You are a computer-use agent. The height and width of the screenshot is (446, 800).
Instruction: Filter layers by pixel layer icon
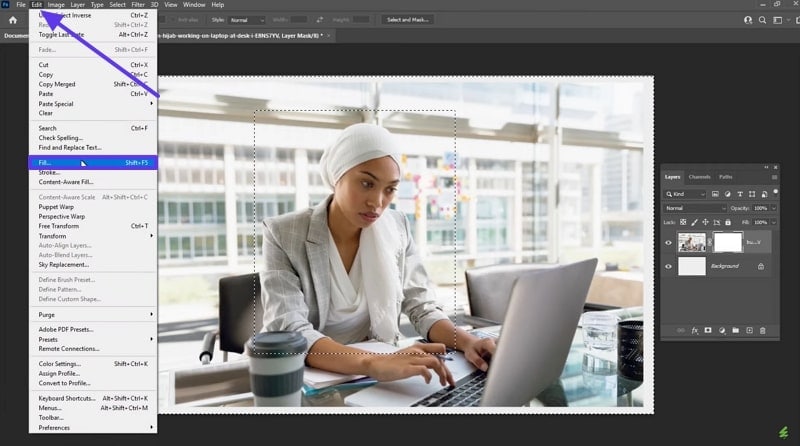click(715, 194)
